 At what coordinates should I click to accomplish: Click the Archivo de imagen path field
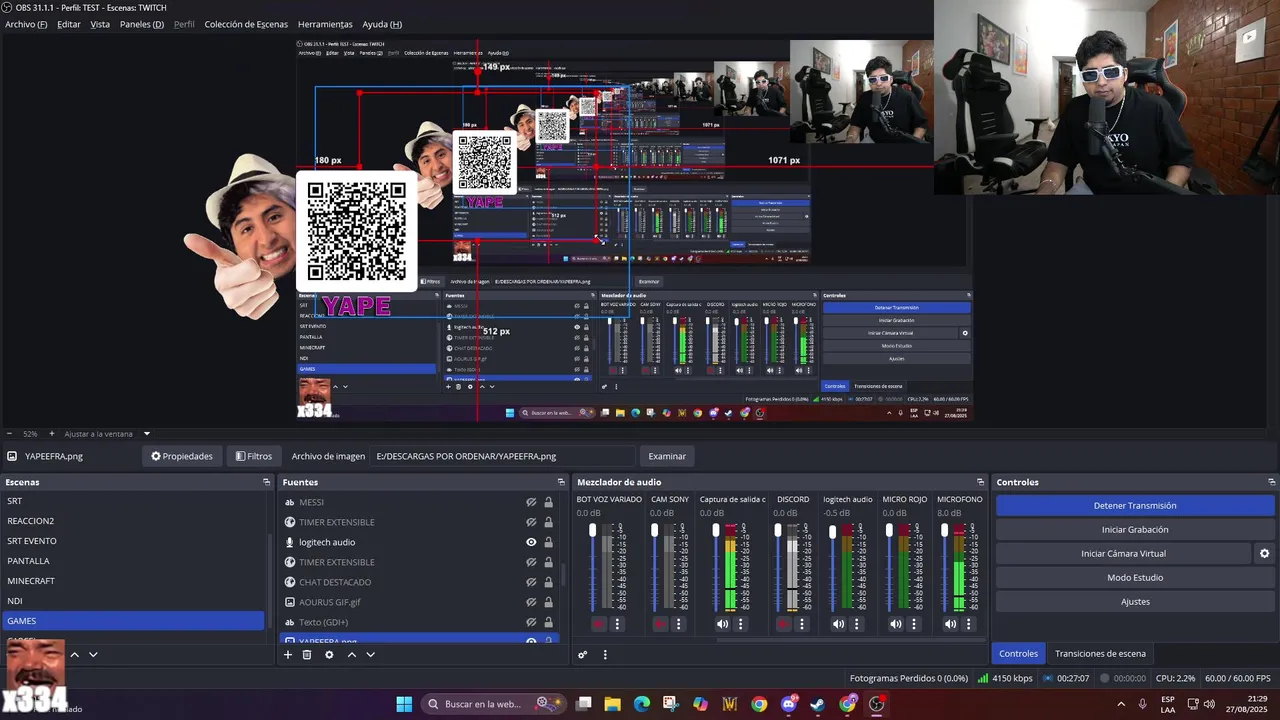pos(503,456)
